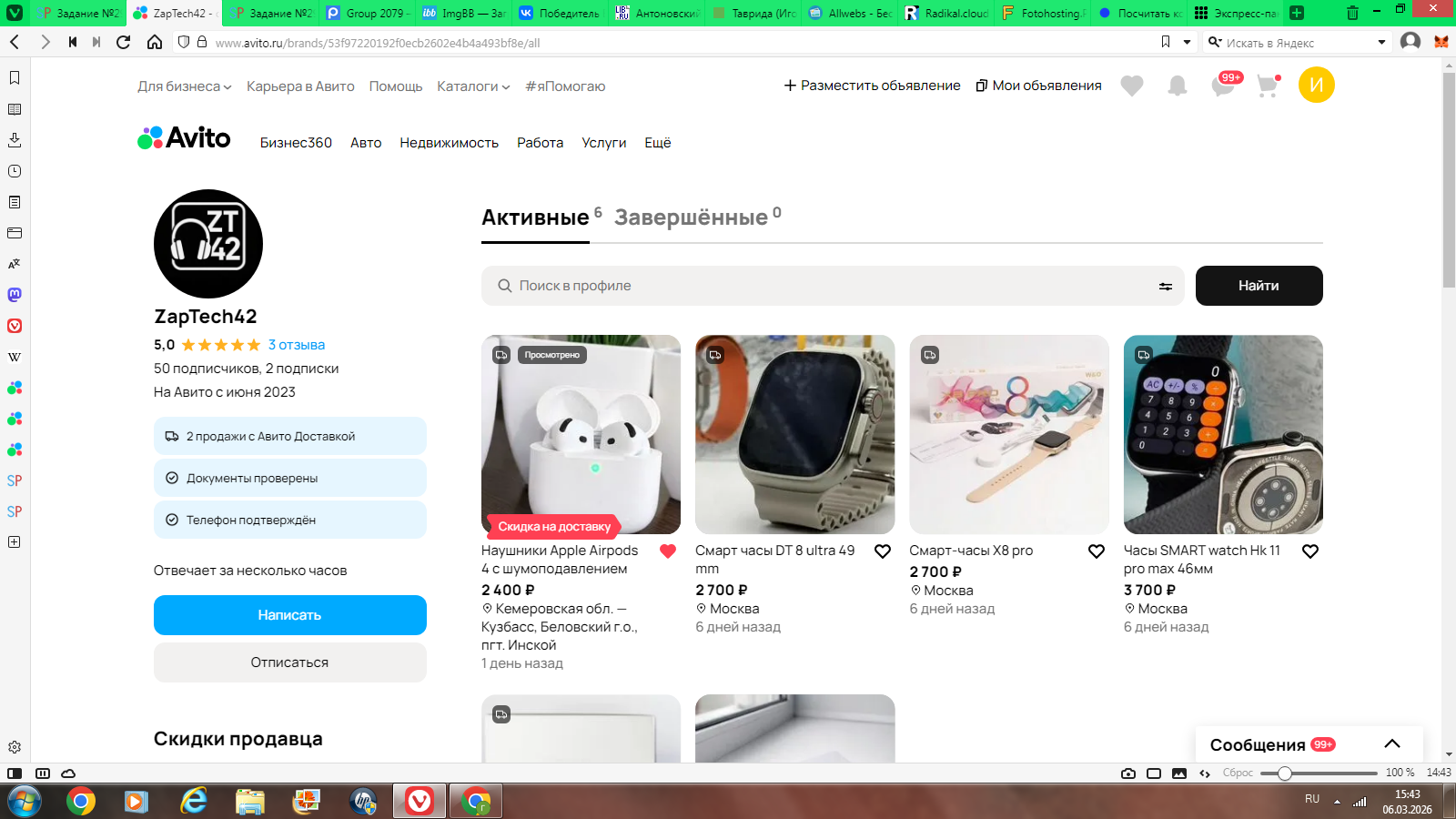Click the Avito logo

click(x=184, y=138)
